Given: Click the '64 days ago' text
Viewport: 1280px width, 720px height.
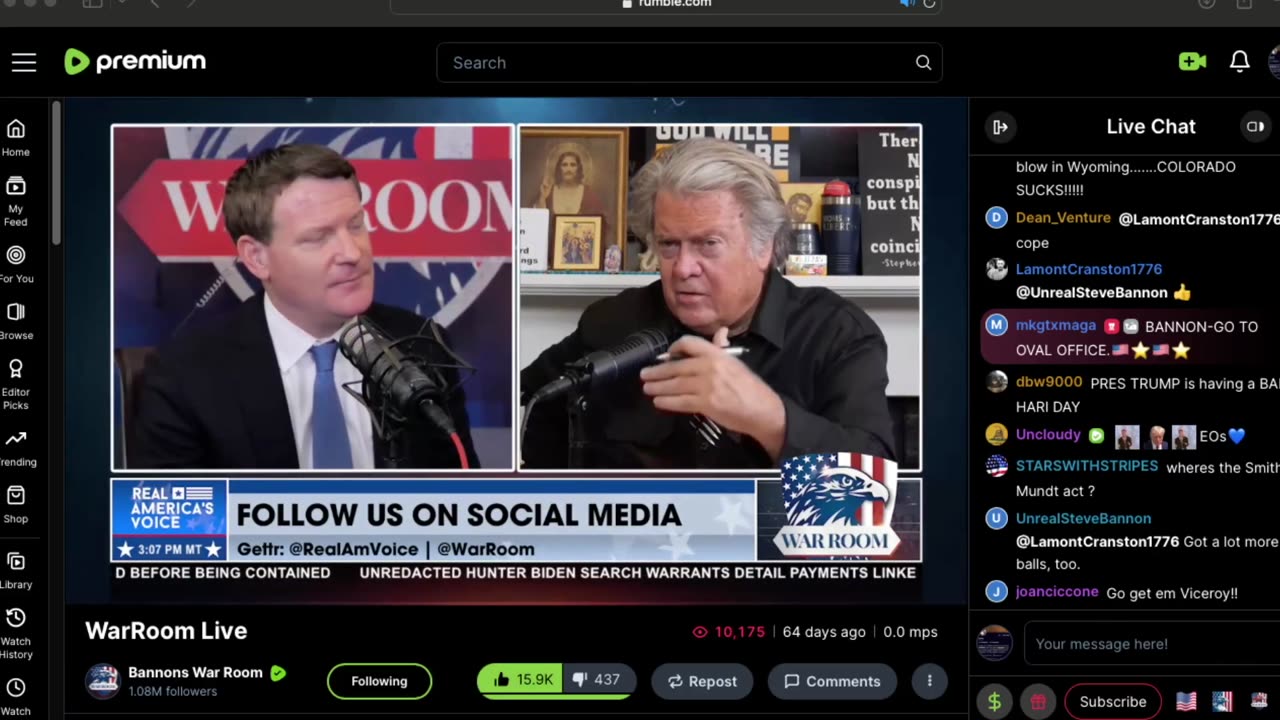Looking at the screenshot, I should [x=824, y=632].
